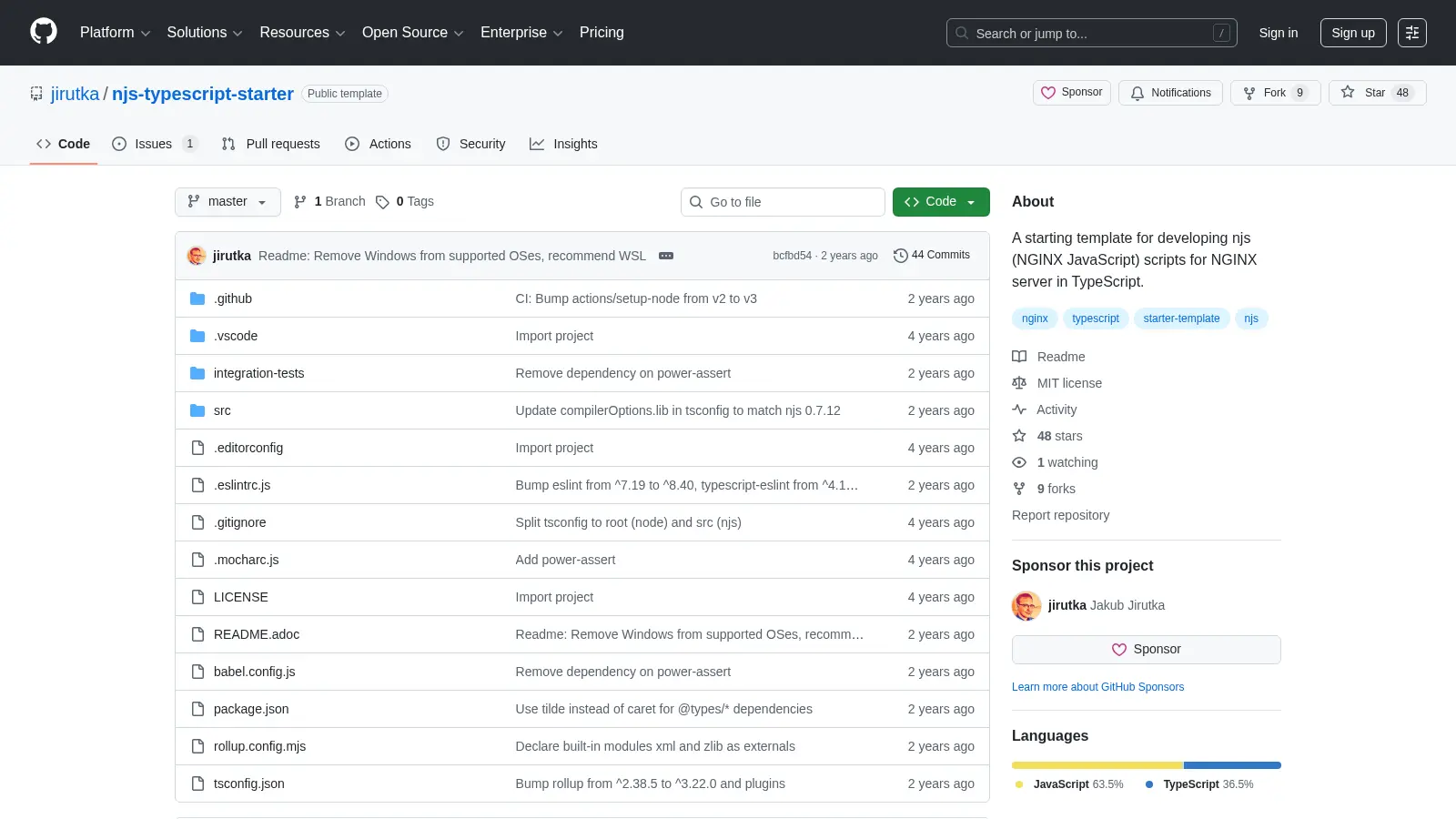Open the jirutka owner profile link
This screenshot has width=1456, height=819.
(75, 94)
